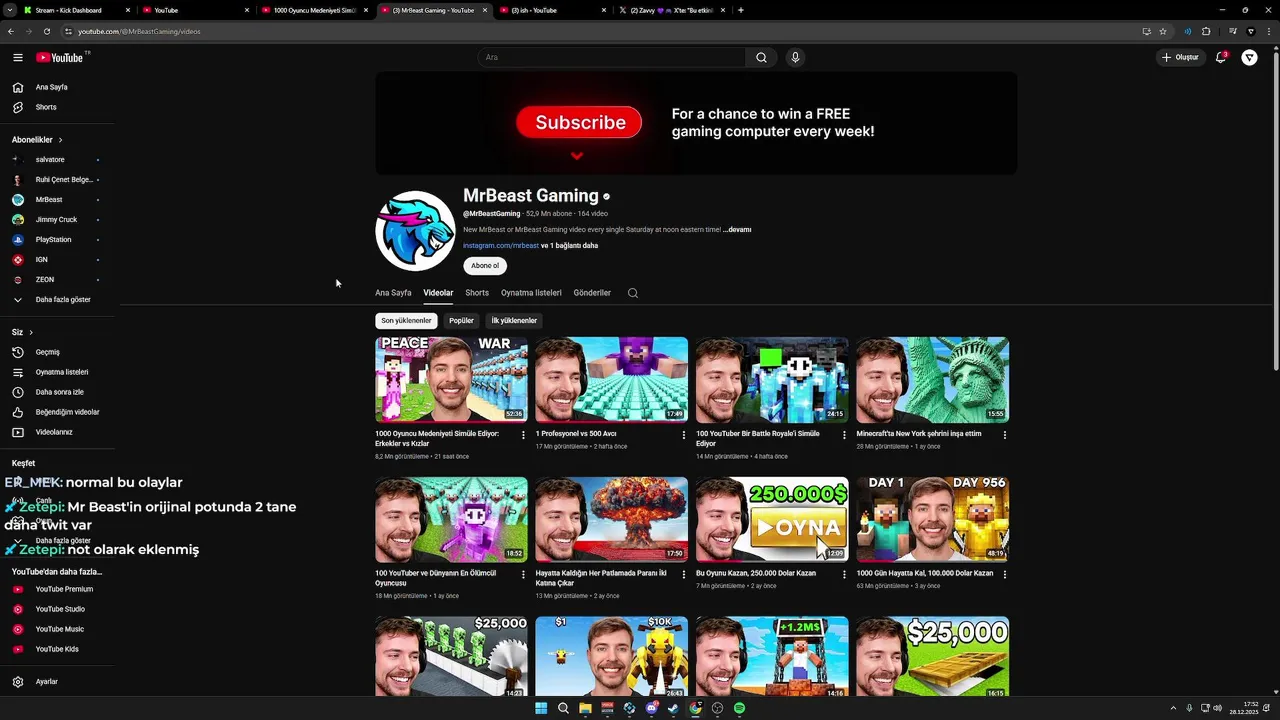This screenshot has width=1280, height=720.
Task: Open the Statue of Liberty video thumbnail
Action: [x=932, y=380]
